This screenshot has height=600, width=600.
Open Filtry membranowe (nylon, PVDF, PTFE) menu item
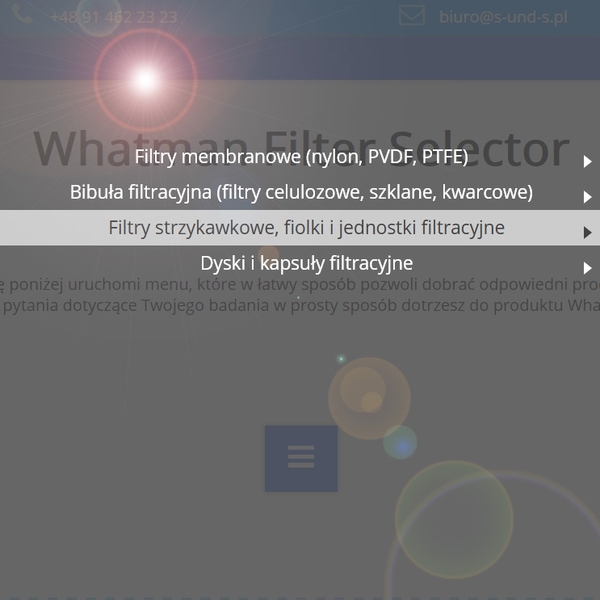pos(301,157)
